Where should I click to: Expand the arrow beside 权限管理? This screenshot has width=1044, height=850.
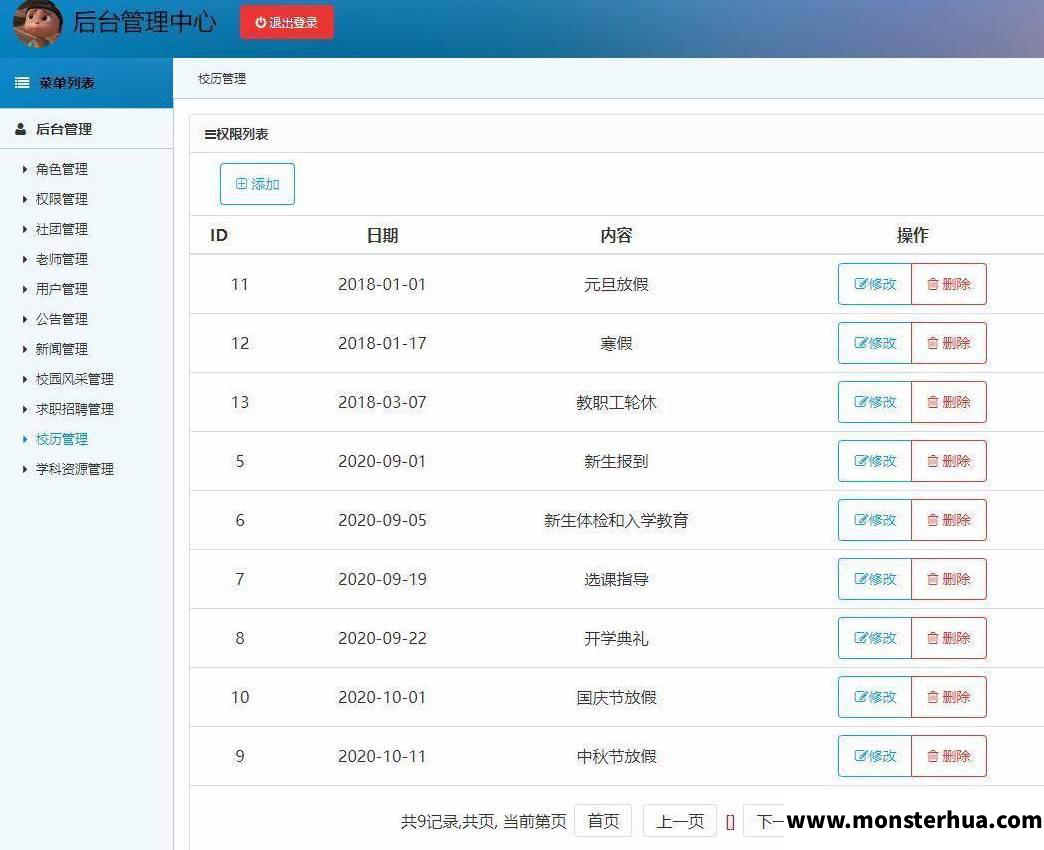[x=25, y=199]
